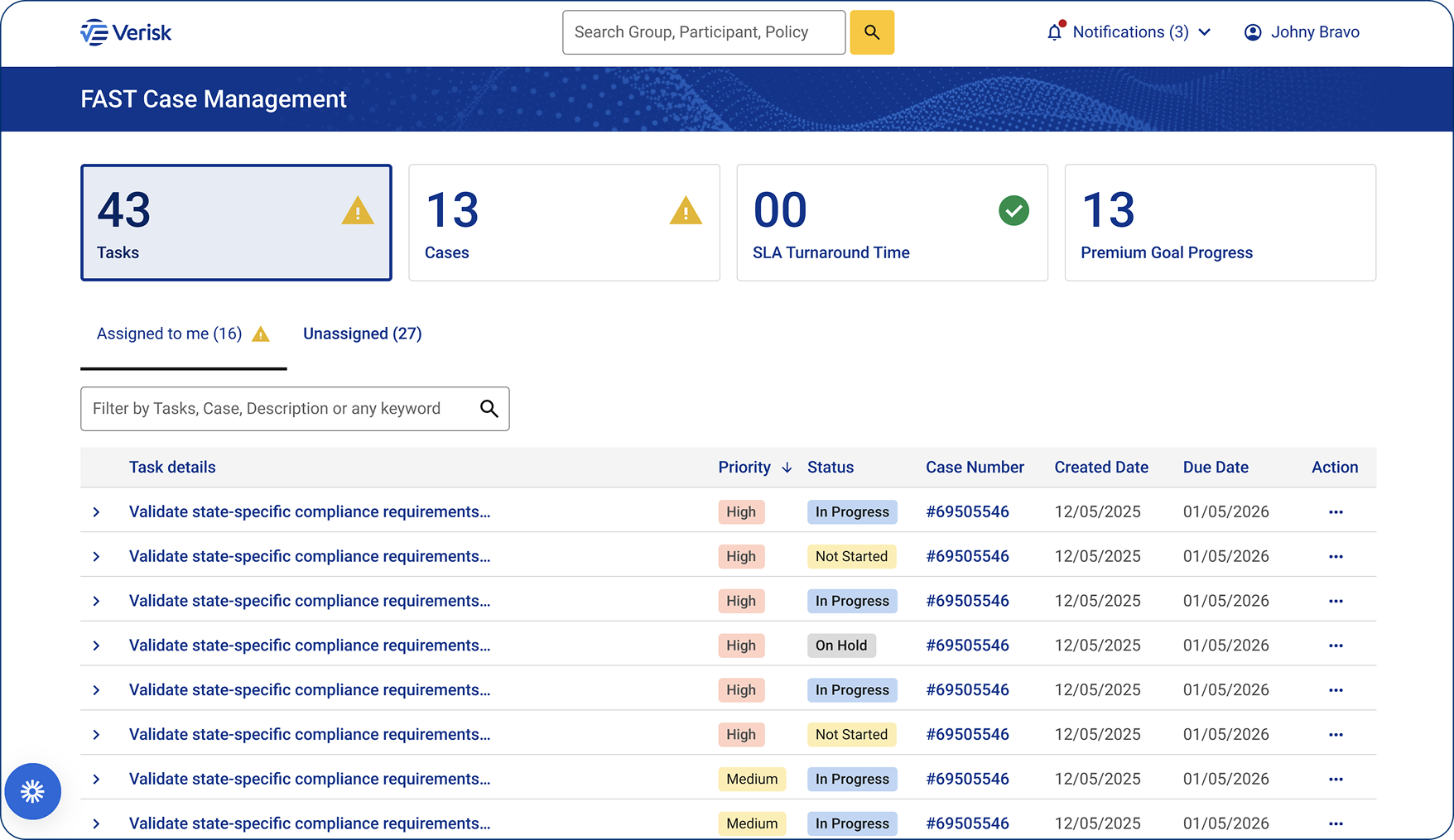Click the magnifier icon in the filter box
1454x840 pixels.
pos(489,409)
